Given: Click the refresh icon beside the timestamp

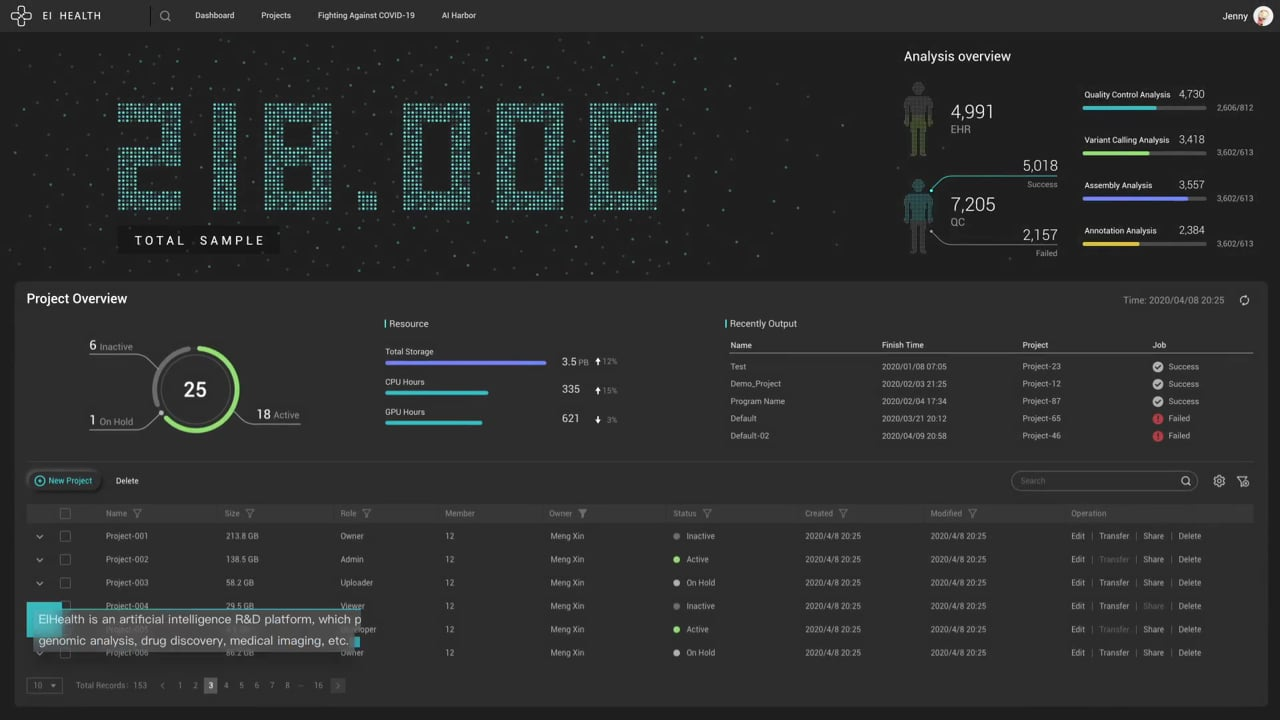Looking at the screenshot, I should click(x=1244, y=300).
